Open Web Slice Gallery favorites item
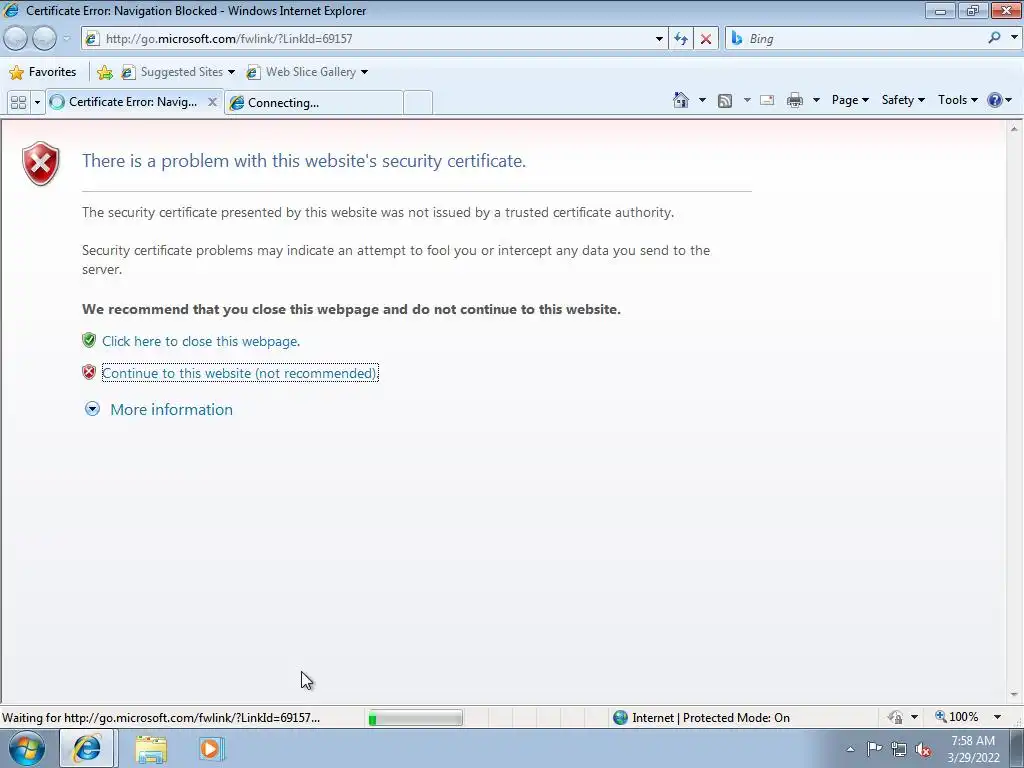1024x768 pixels. 307,72
